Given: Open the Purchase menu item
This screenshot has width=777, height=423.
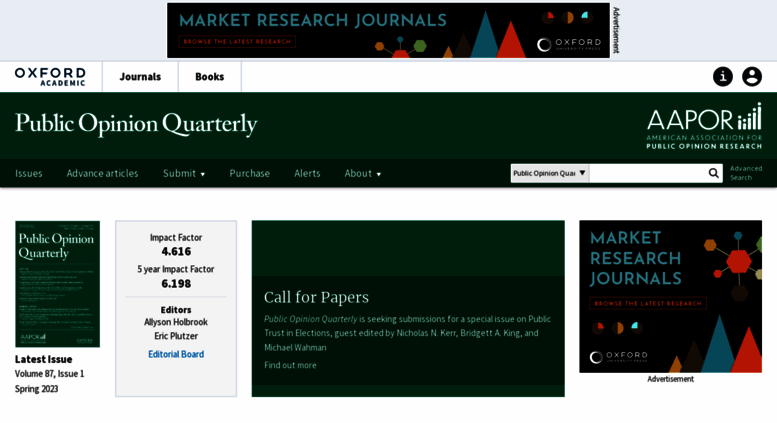Looking at the screenshot, I should [x=250, y=173].
